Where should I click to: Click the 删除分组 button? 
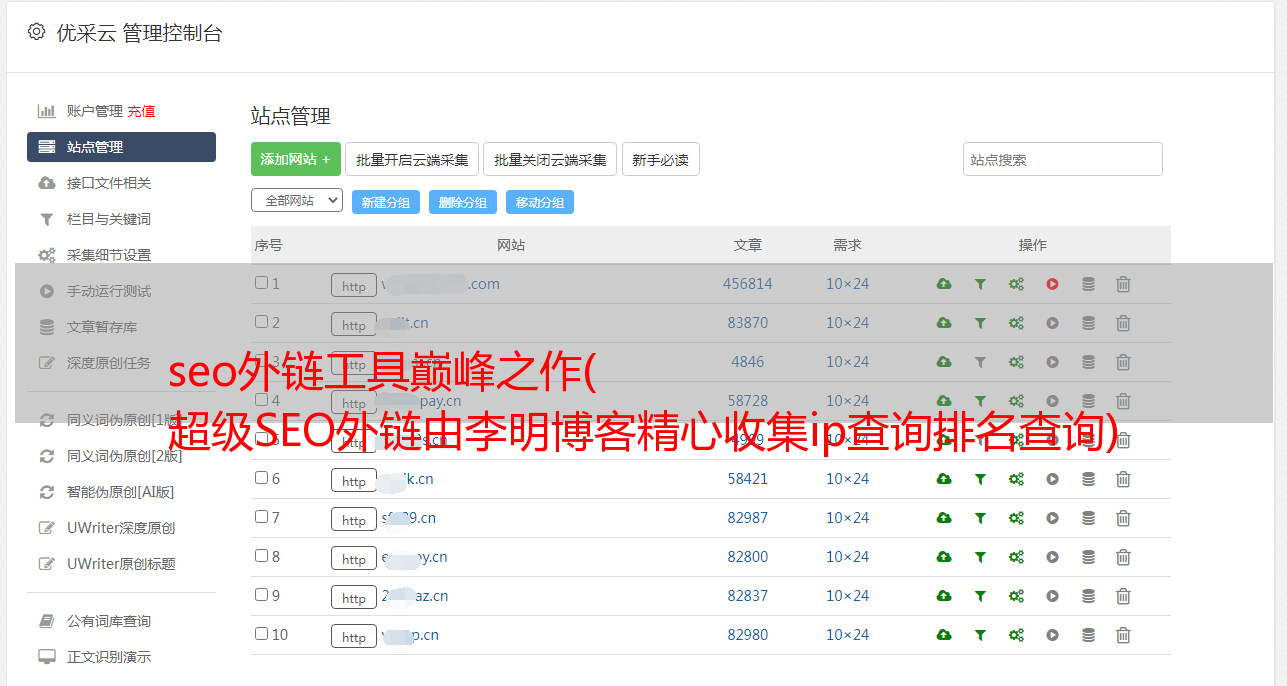point(463,202)
